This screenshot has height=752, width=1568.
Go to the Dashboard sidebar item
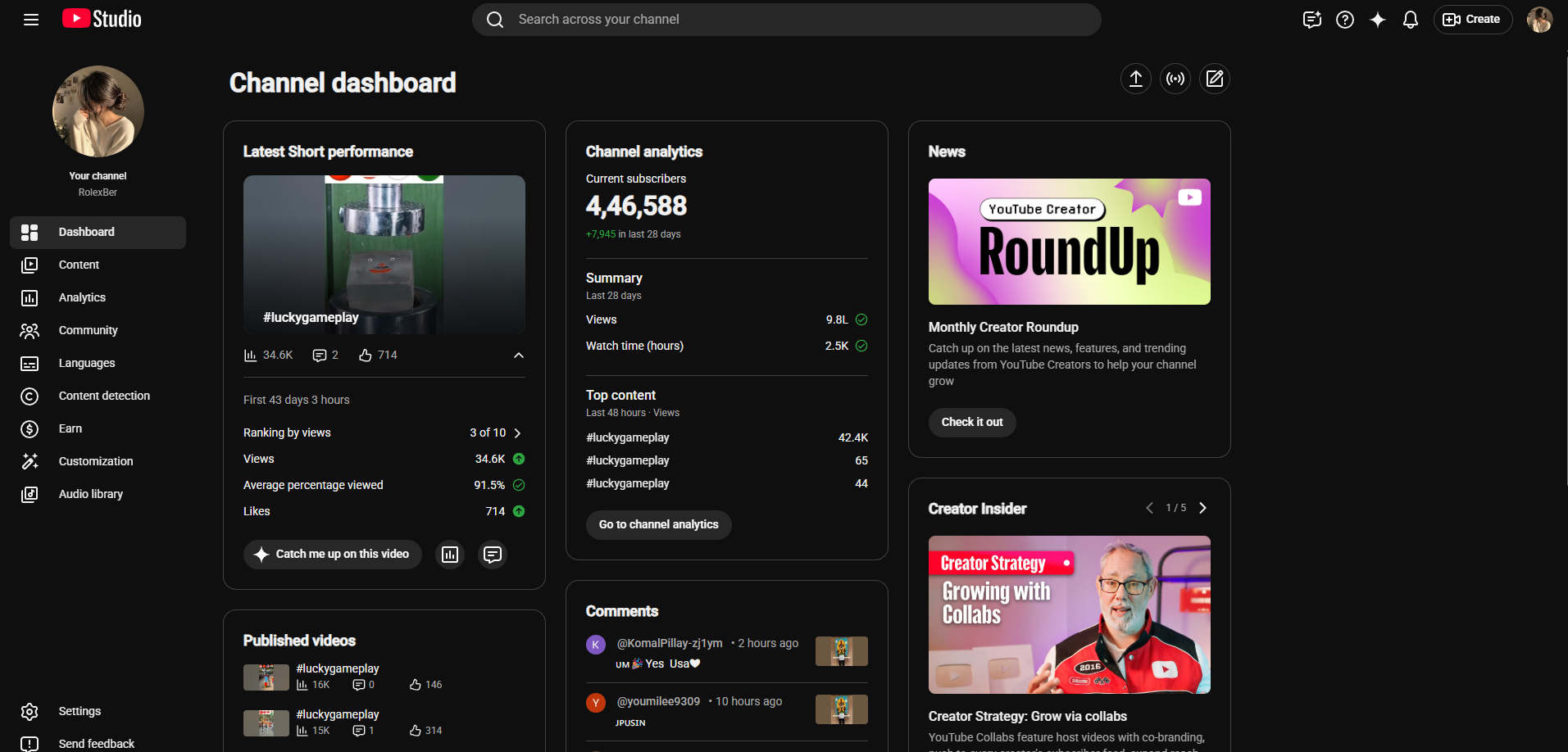click(x=98, y=233)
